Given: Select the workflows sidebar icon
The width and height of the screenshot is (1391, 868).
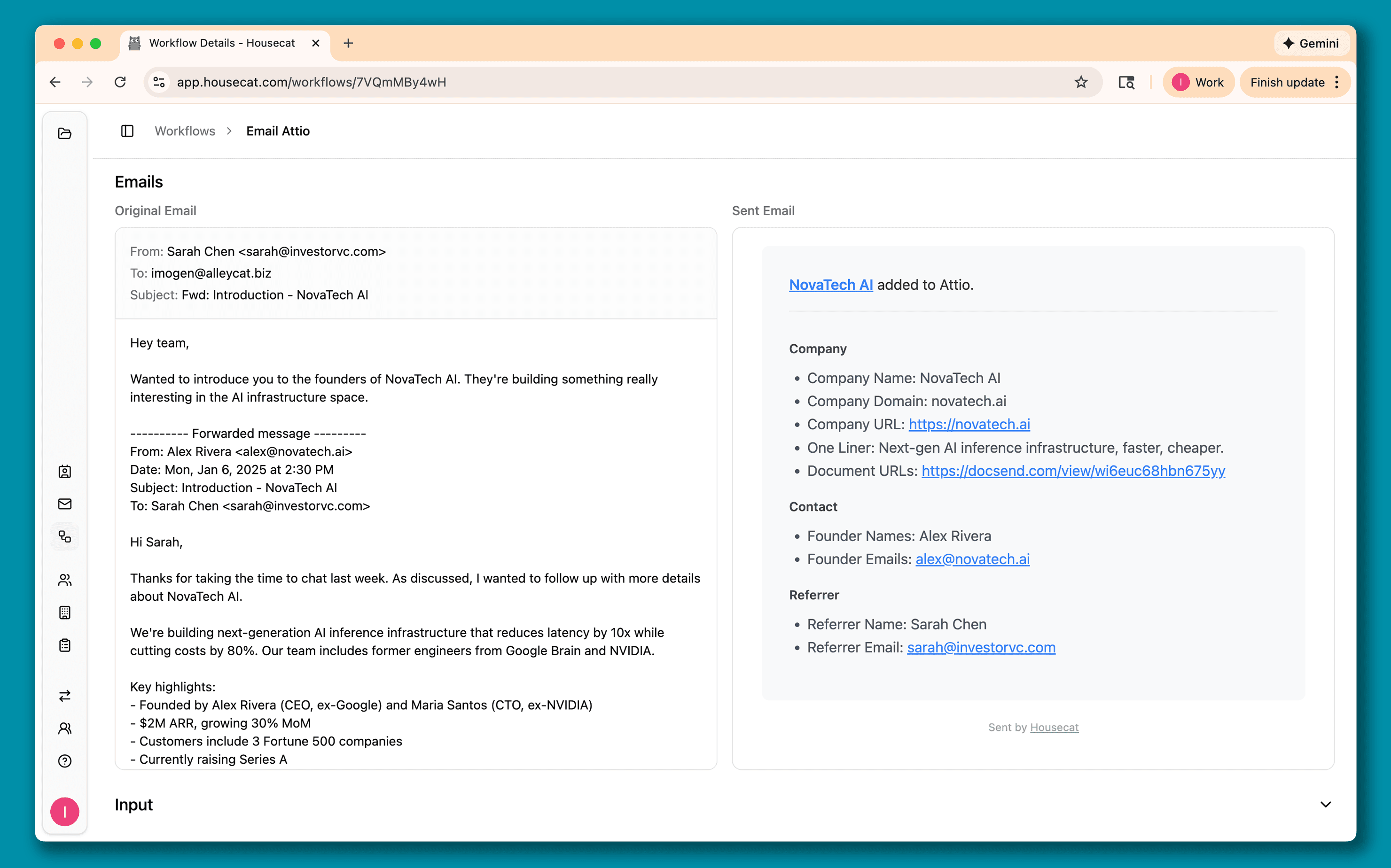Looking at the screenshot, I should (65, 536).
